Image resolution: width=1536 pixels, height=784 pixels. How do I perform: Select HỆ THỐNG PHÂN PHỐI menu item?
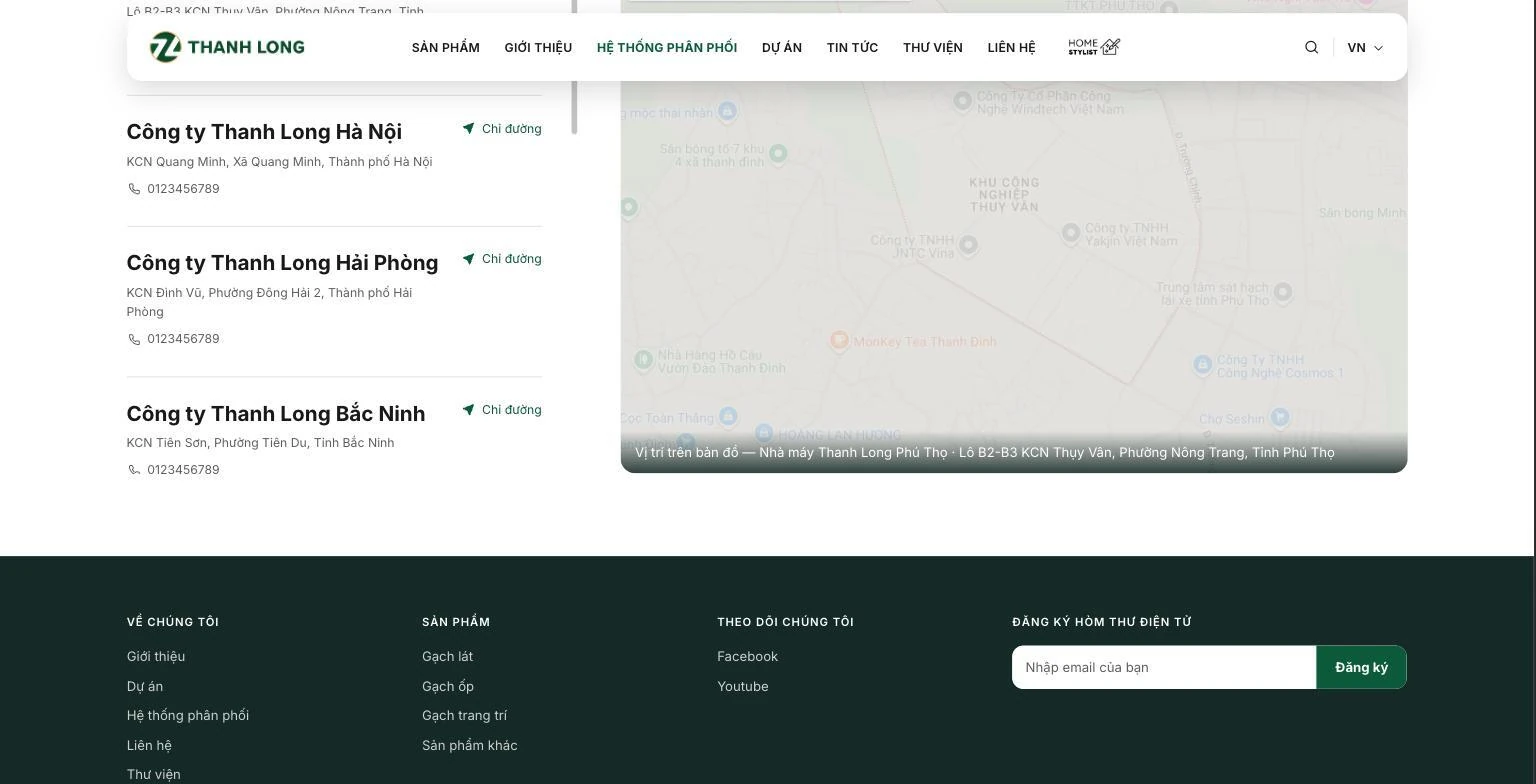point(667,47)
